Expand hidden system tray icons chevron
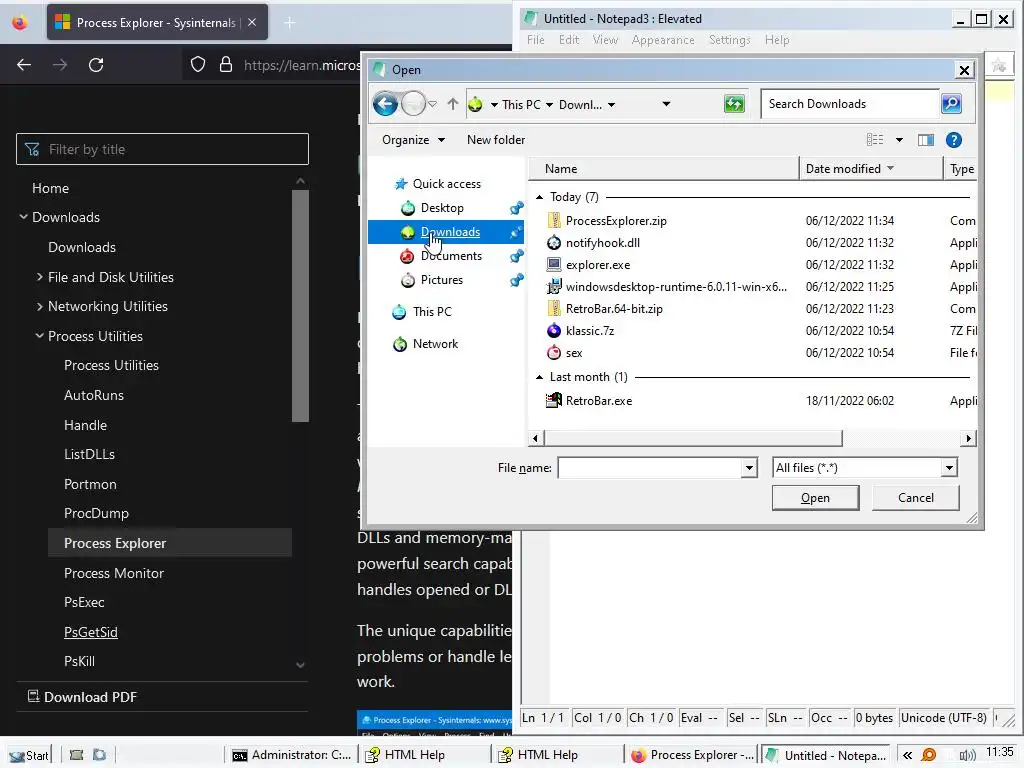This screenshot has height=768, width=1024. pos(907,755)
